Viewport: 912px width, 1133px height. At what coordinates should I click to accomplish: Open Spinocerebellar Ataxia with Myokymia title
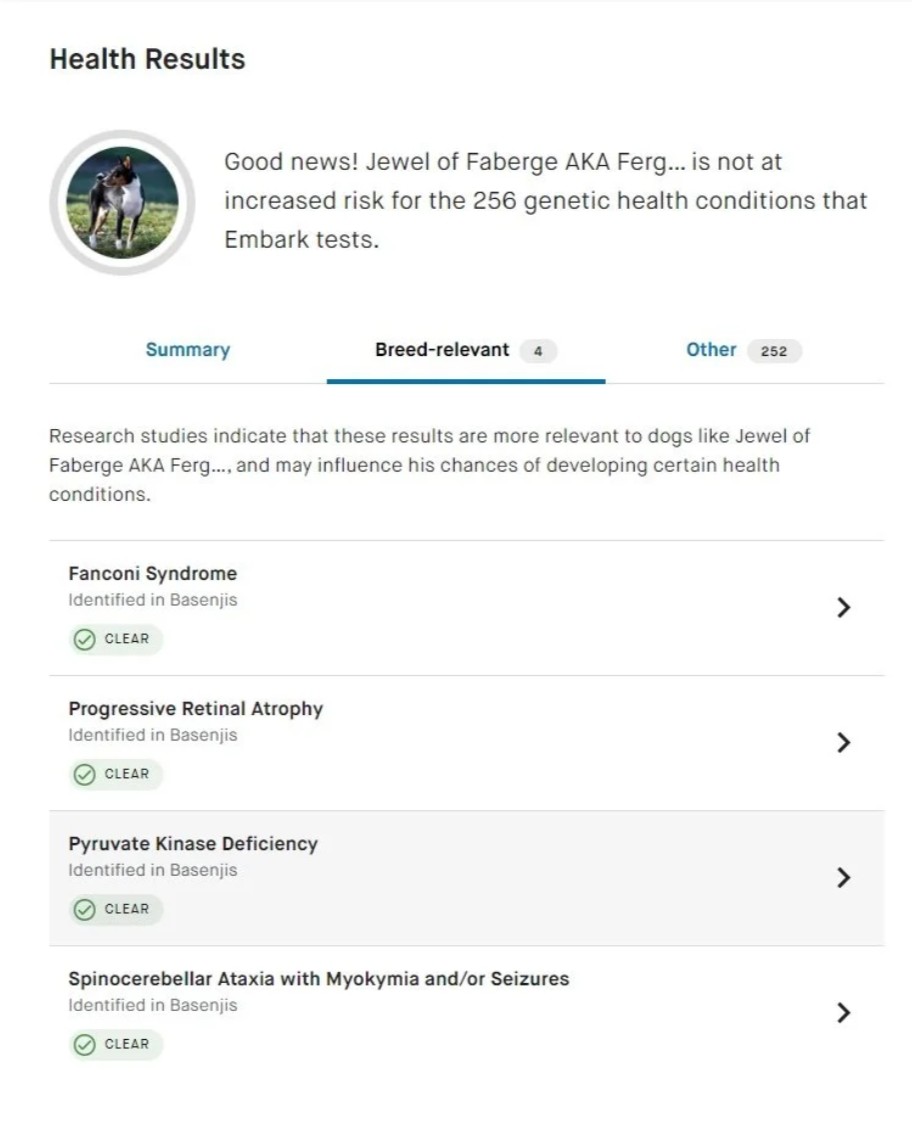318,979
